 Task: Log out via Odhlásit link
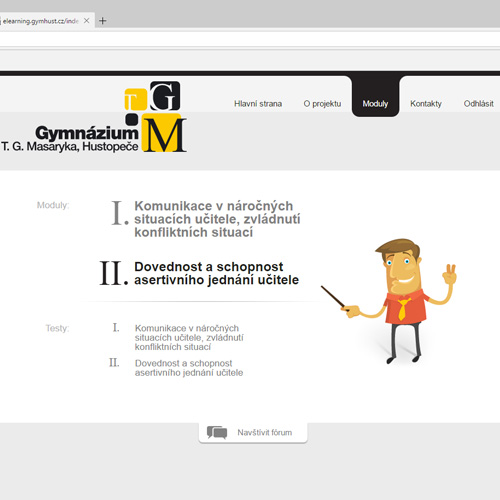[x=478, y=104]
